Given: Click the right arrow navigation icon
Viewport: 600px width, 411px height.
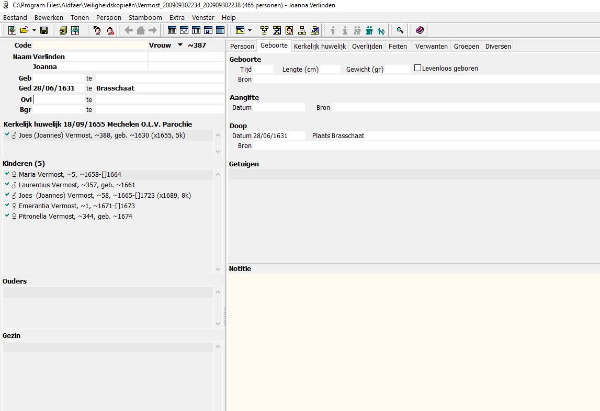Looking at the screenshot, I should 152,31.
